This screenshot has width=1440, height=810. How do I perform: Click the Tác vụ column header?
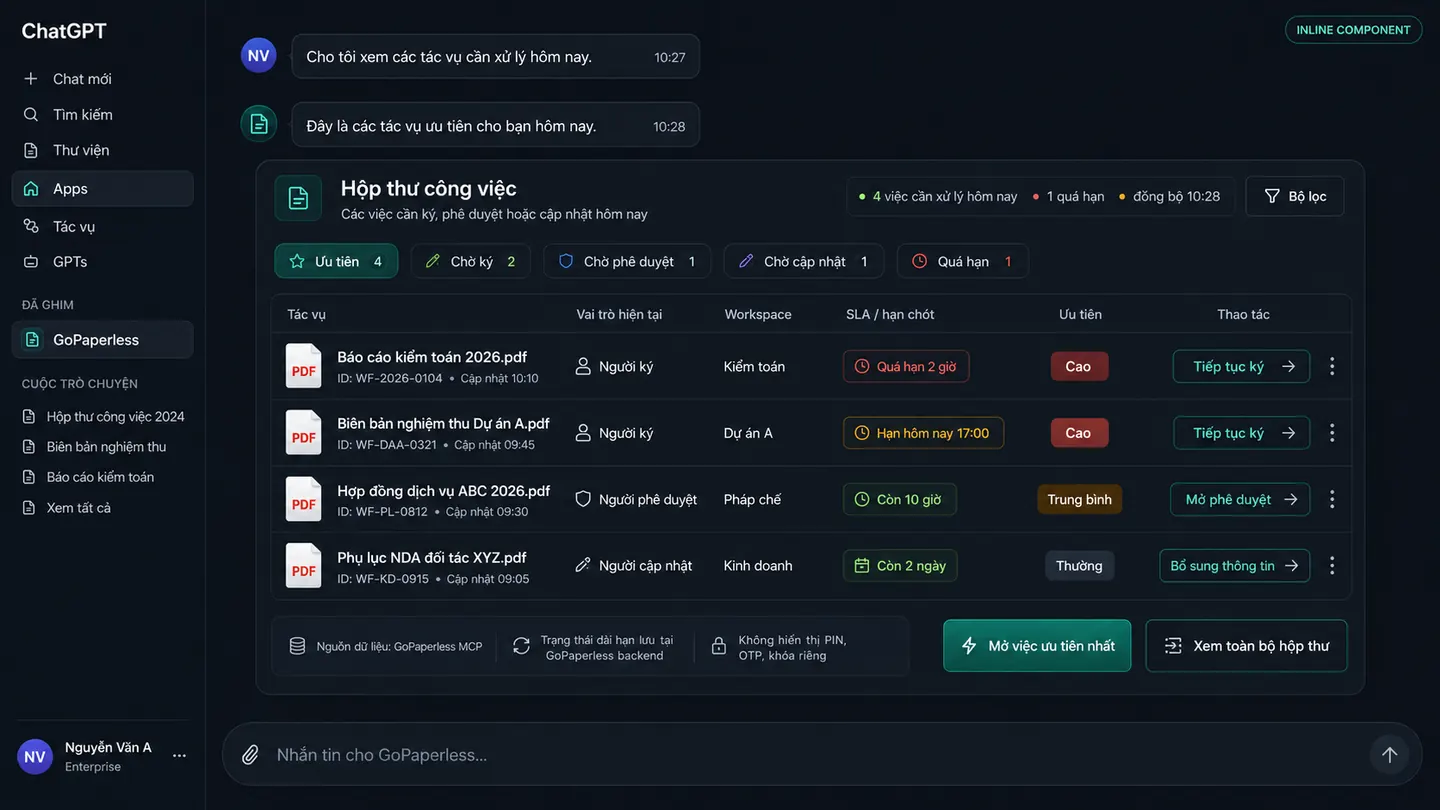[x=307, y=314]
